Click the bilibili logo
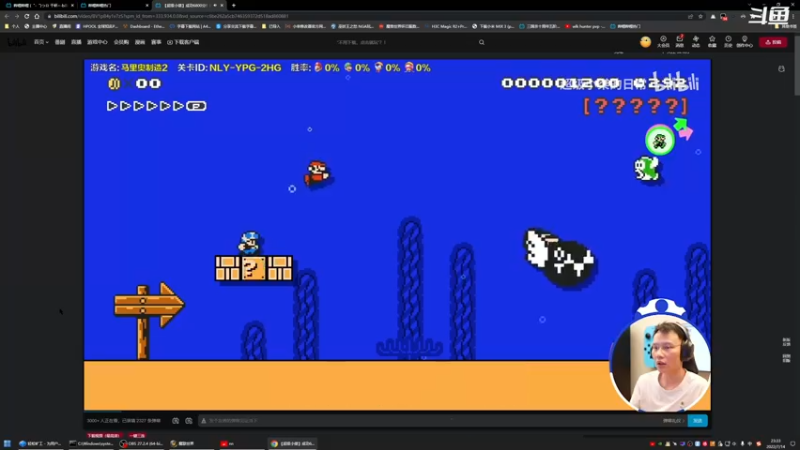The height and width of the screenshot is (450, 800). 16,42
